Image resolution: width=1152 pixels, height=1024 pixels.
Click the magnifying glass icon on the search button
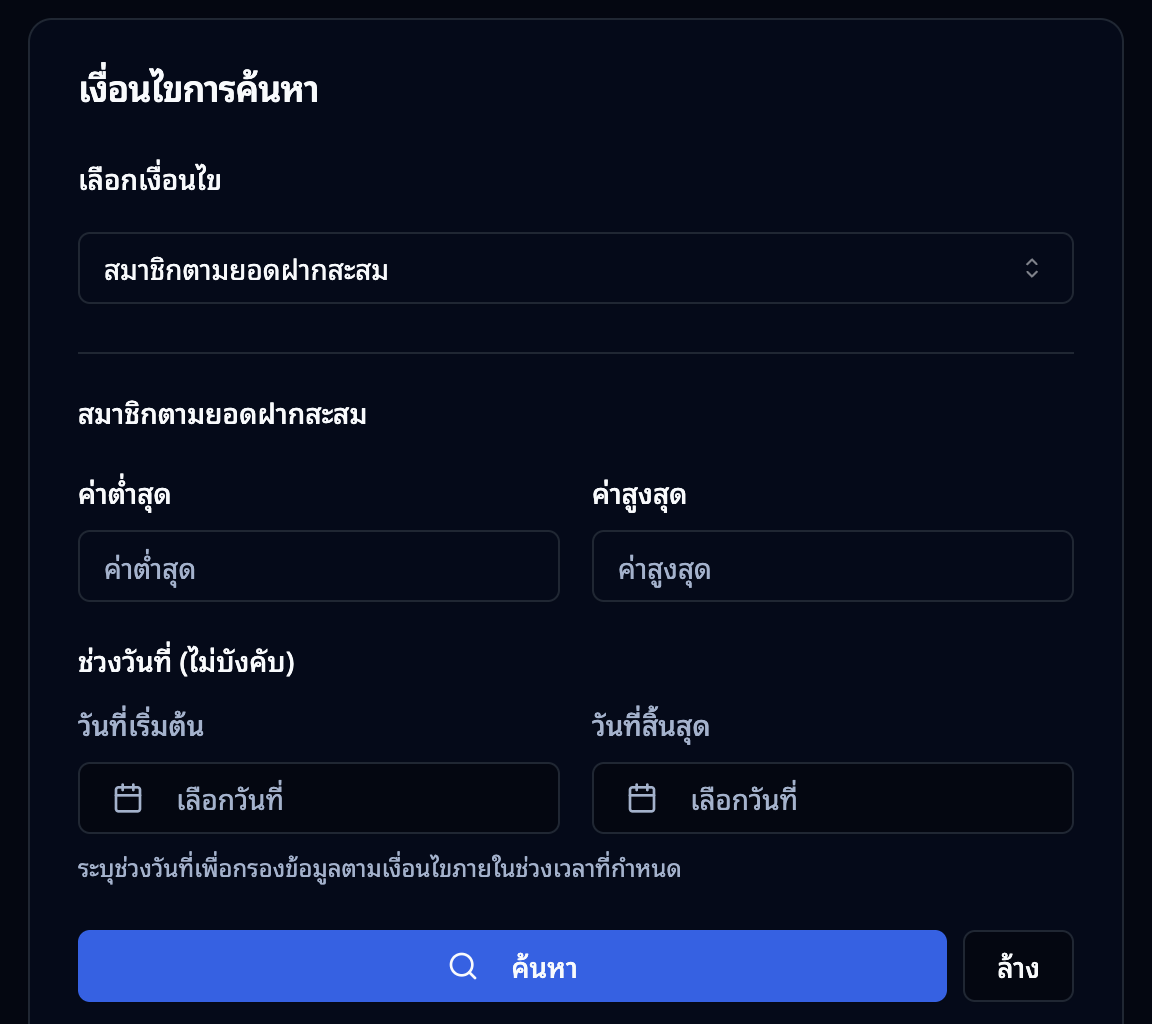[x=462, y=965]
